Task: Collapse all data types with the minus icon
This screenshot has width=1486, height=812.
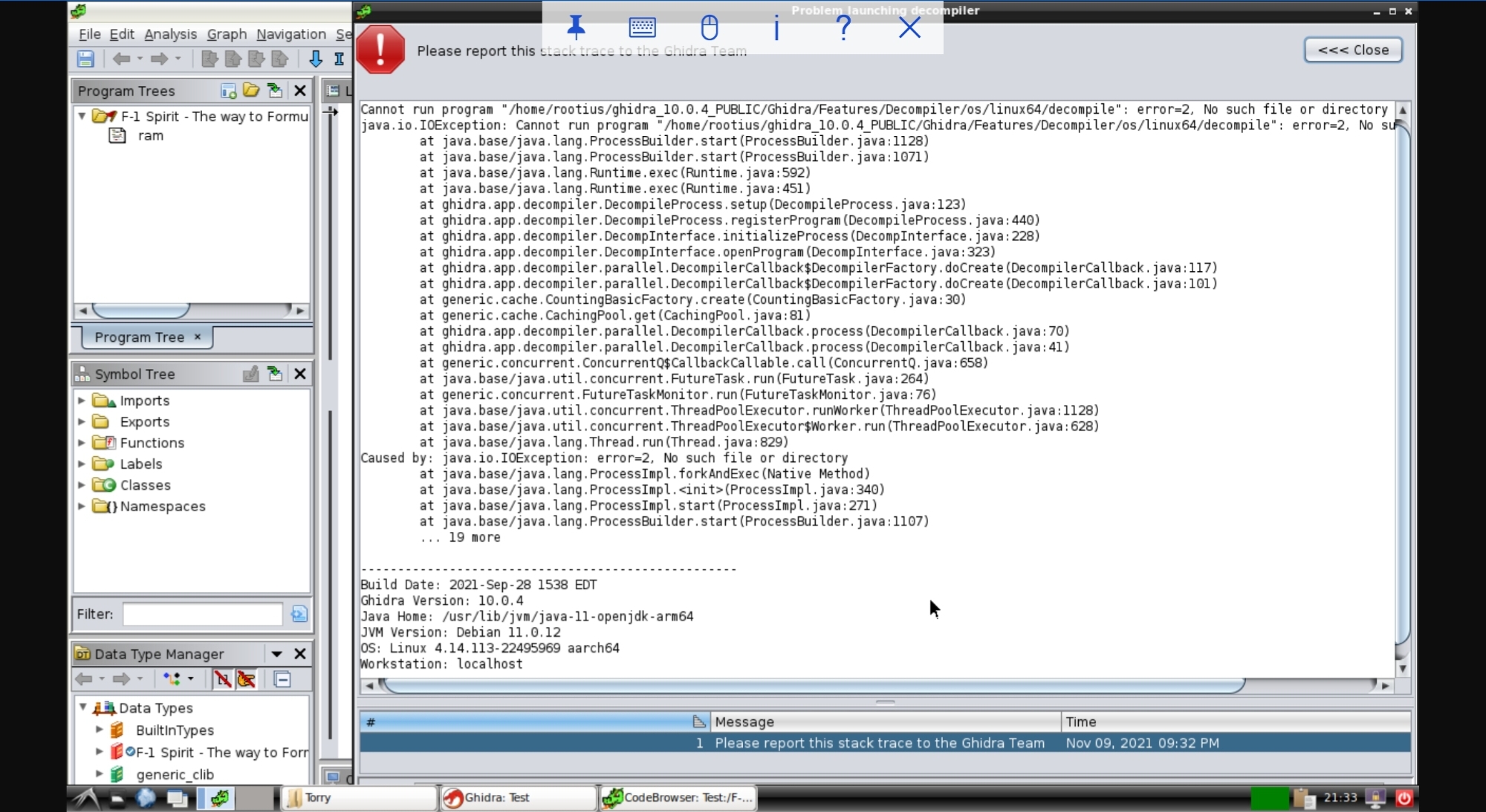Action: pyautogui.click(x=283, y=679)
